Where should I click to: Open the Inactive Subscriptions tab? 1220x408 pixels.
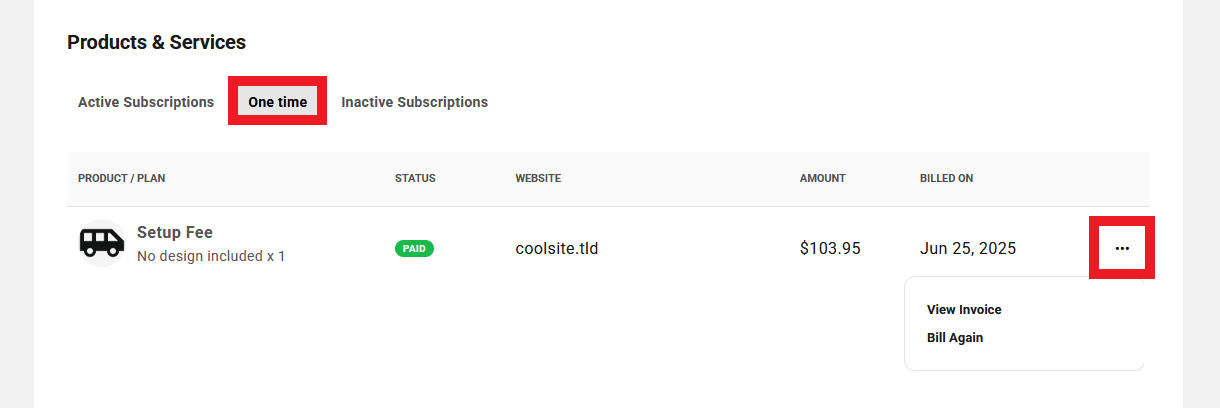coord(414,102)
